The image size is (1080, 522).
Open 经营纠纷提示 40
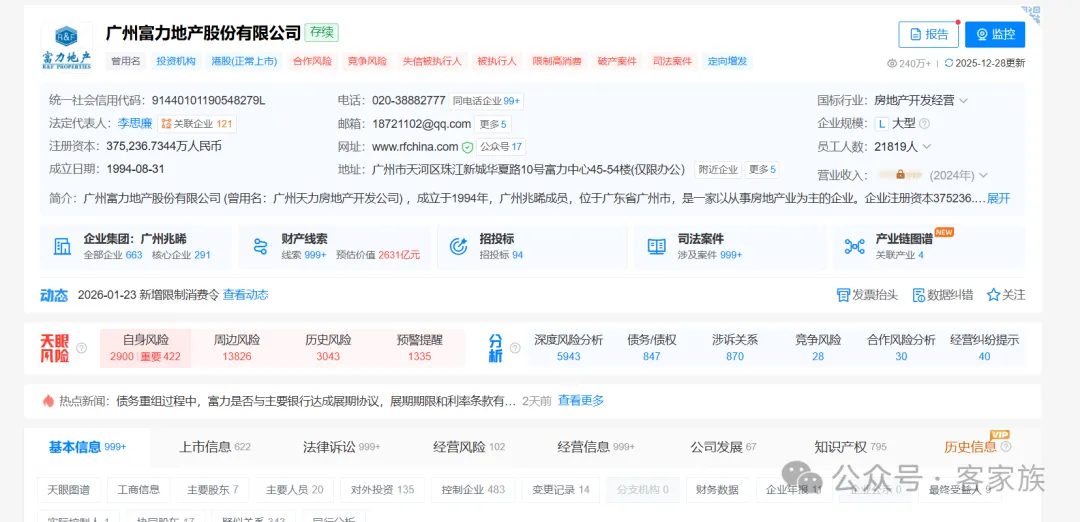tap(984, 348)
